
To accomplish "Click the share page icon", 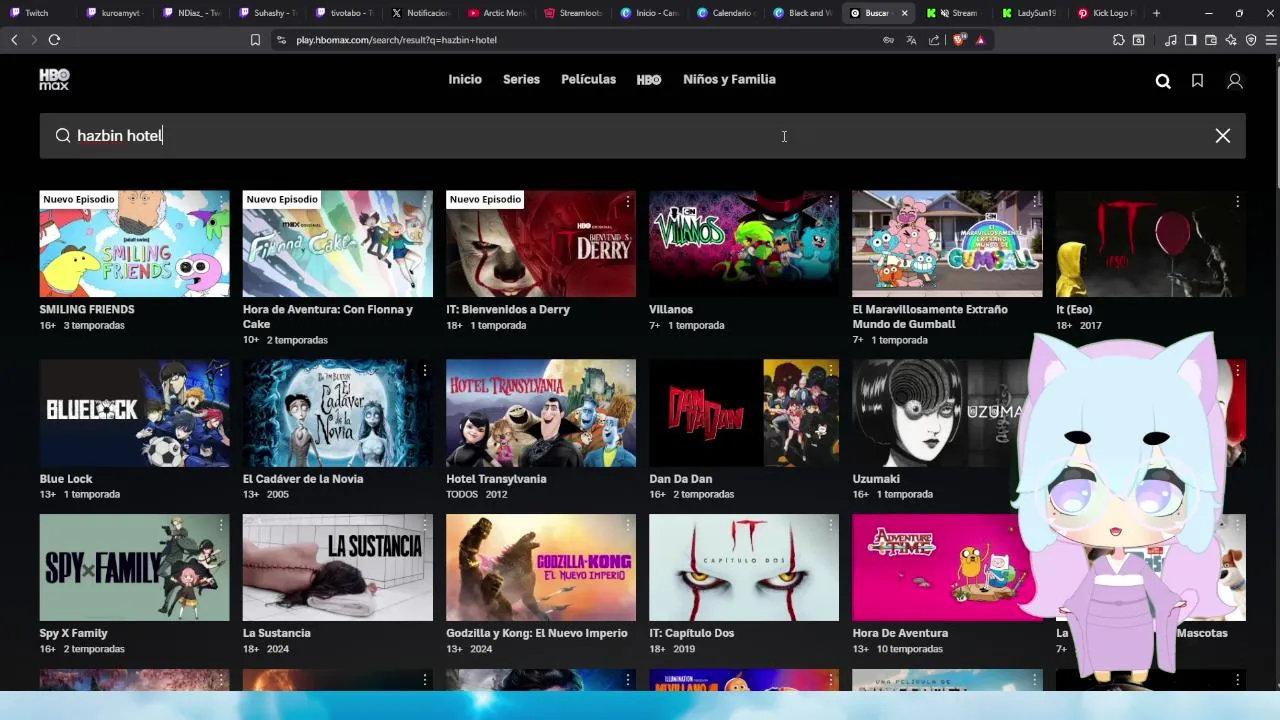I will coord(934,40).
